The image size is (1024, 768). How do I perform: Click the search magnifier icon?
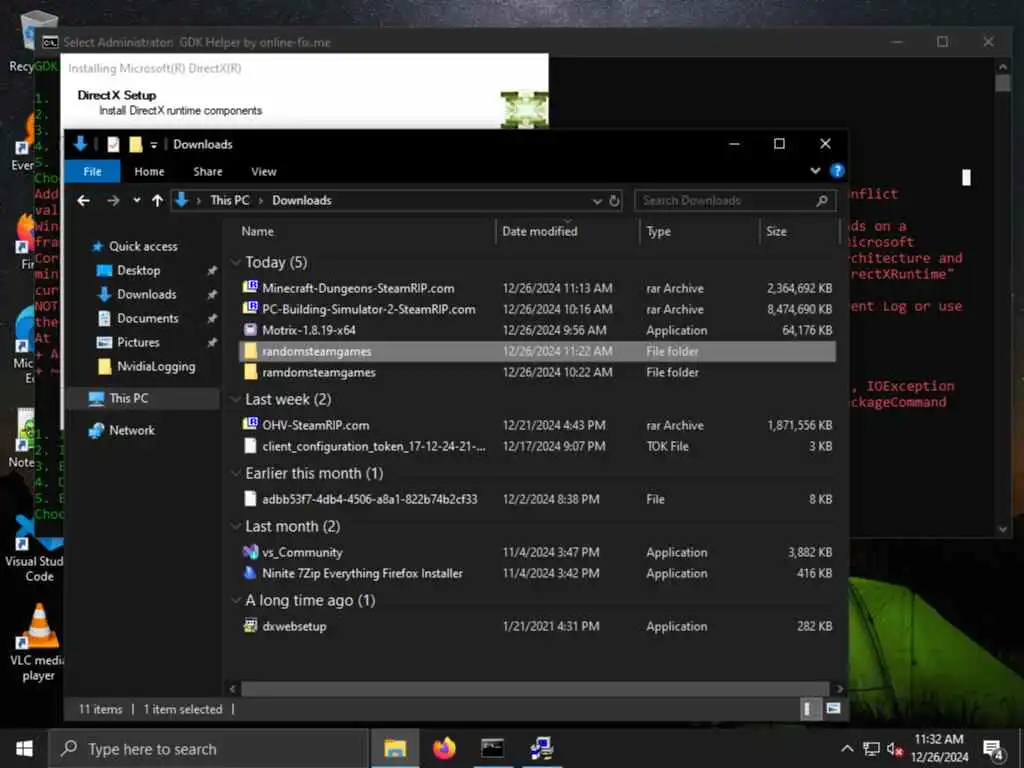point(822,200)
